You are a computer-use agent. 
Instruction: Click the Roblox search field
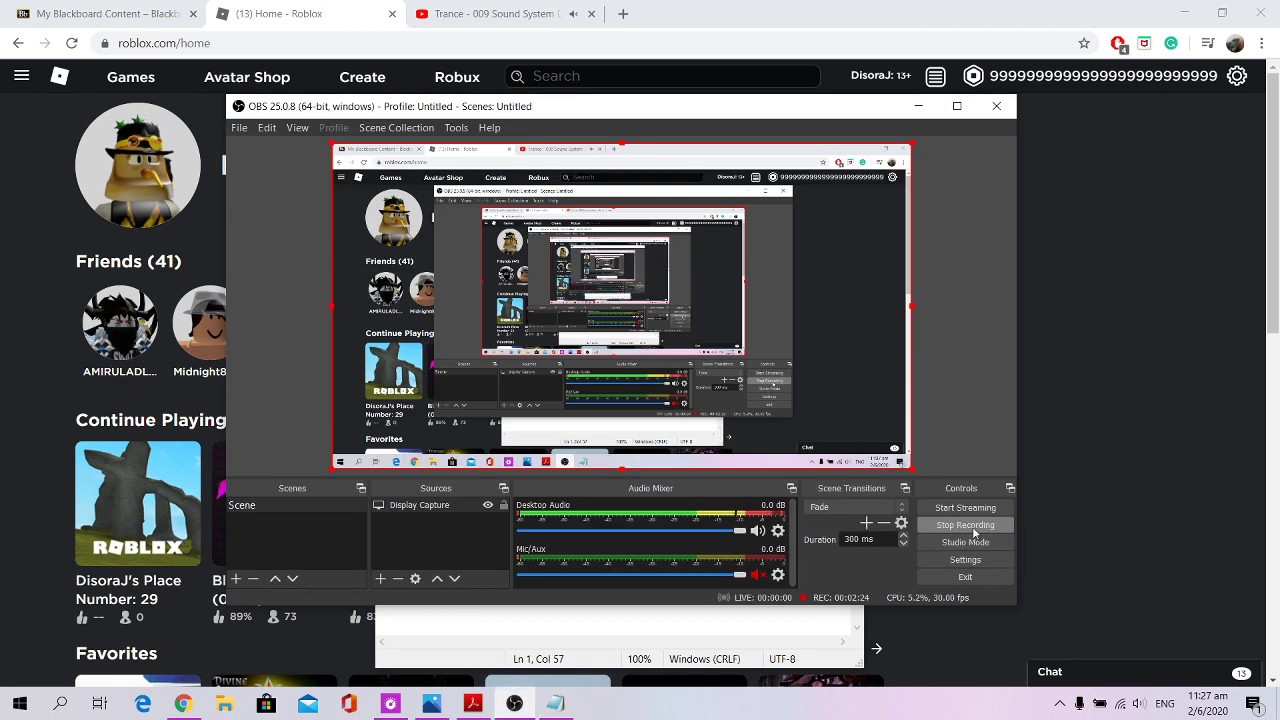click(662, 76)
